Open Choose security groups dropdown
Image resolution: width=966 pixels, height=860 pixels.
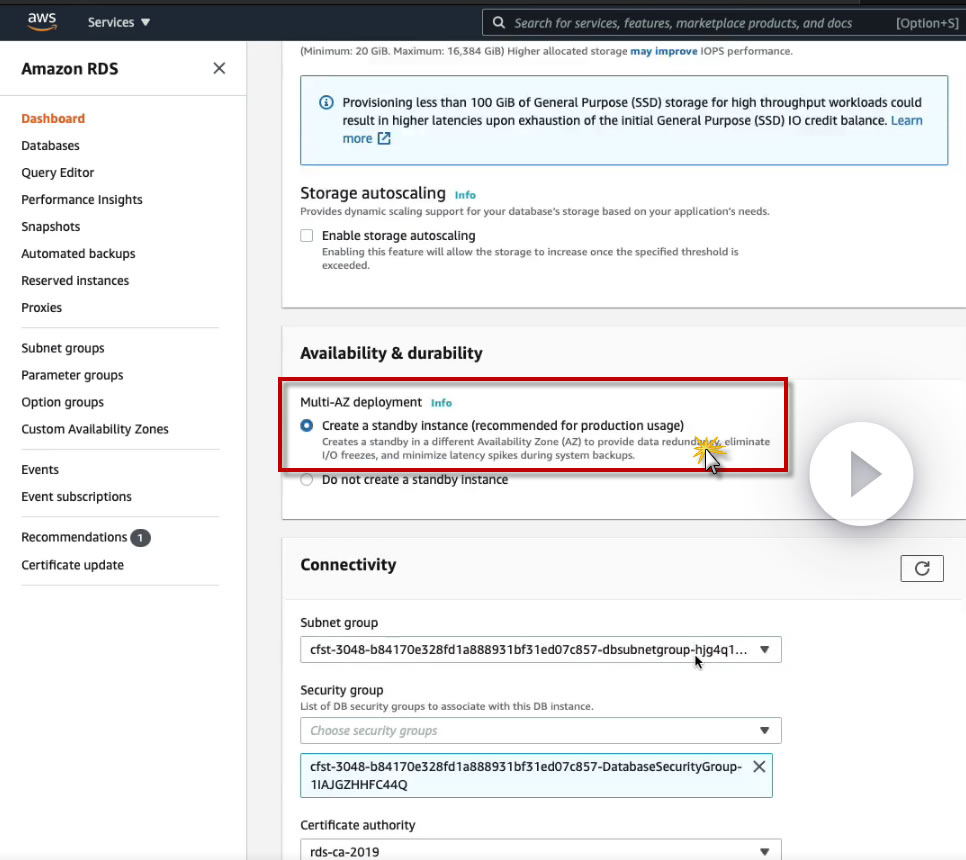(540, 731)
